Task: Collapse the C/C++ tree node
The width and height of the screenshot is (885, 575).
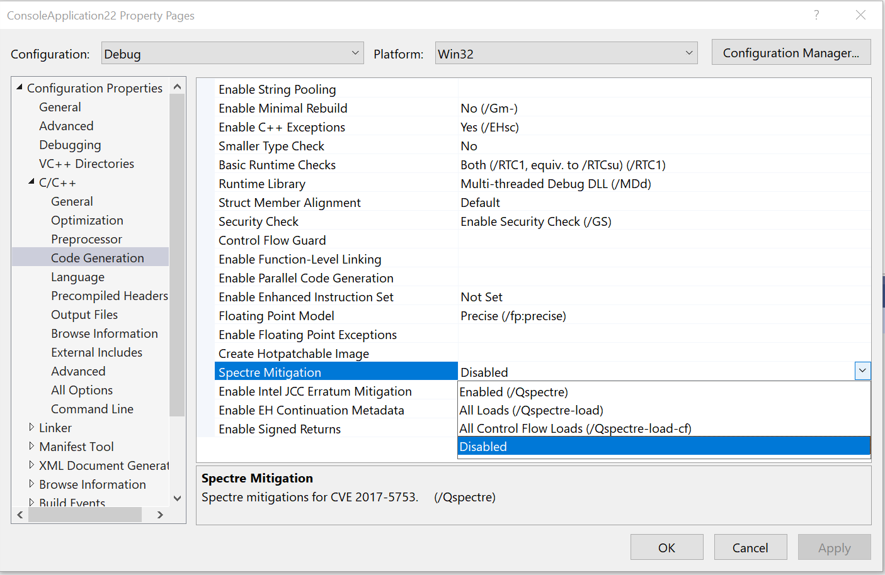Action: (x=32, y=182)
